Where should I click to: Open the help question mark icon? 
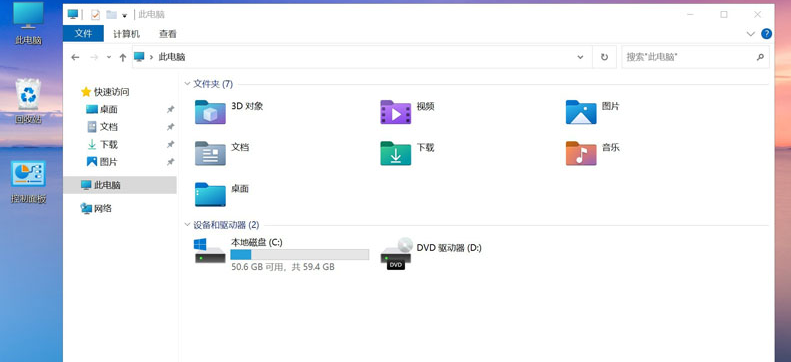coord(766,34)
